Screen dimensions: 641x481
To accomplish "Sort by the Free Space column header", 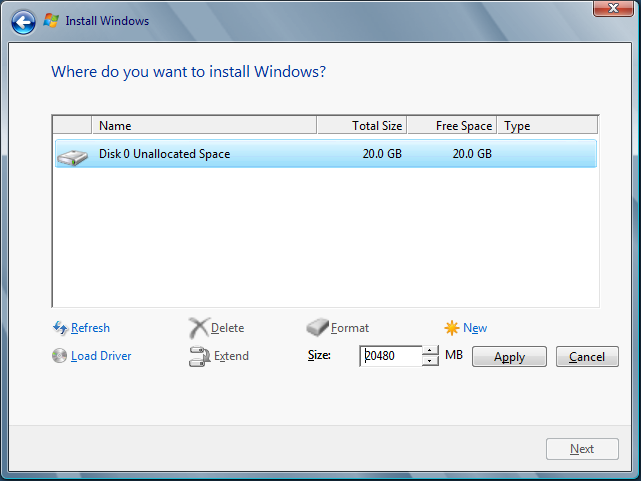I will pos(452,125).
